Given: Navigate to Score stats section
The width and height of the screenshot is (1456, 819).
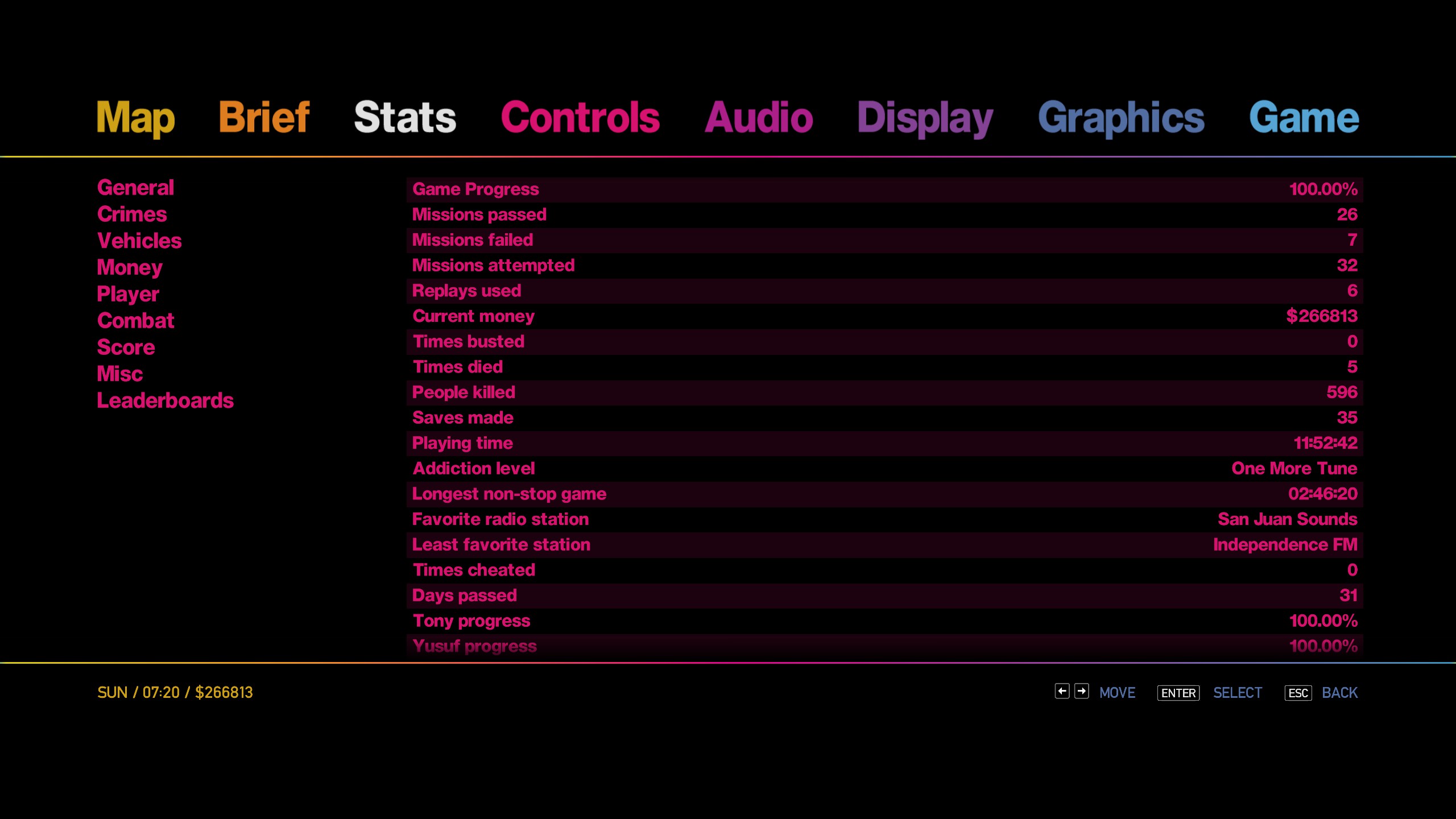Looking at the screenshot, I should 125,346.
